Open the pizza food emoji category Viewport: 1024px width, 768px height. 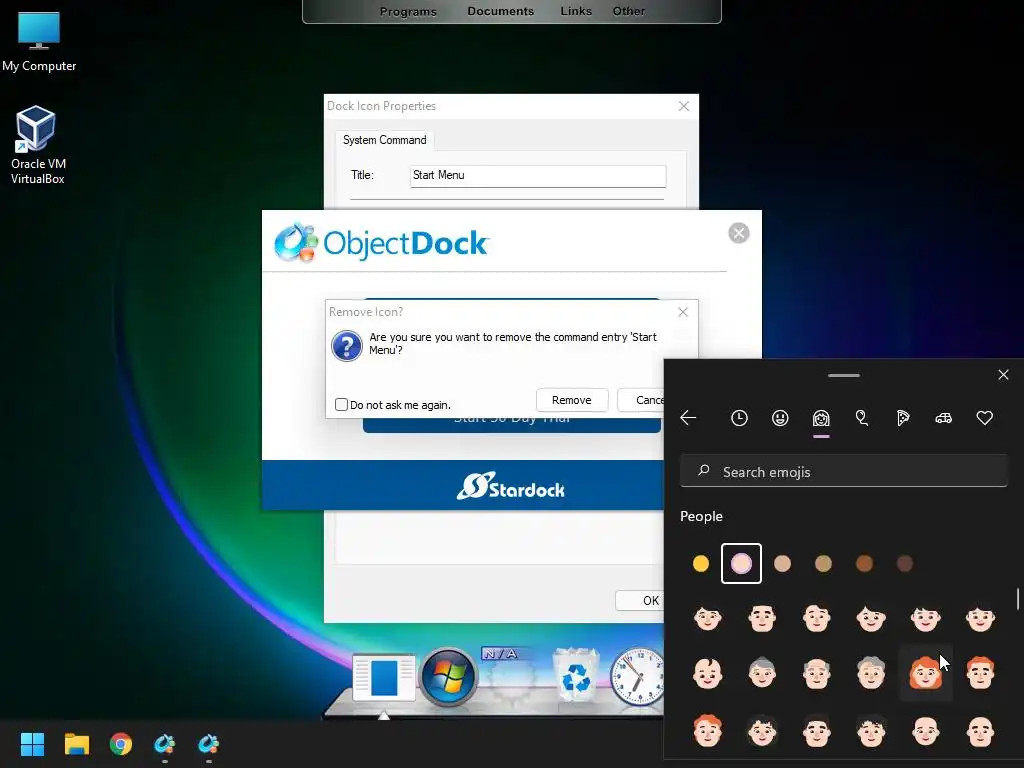click(903, 418)
